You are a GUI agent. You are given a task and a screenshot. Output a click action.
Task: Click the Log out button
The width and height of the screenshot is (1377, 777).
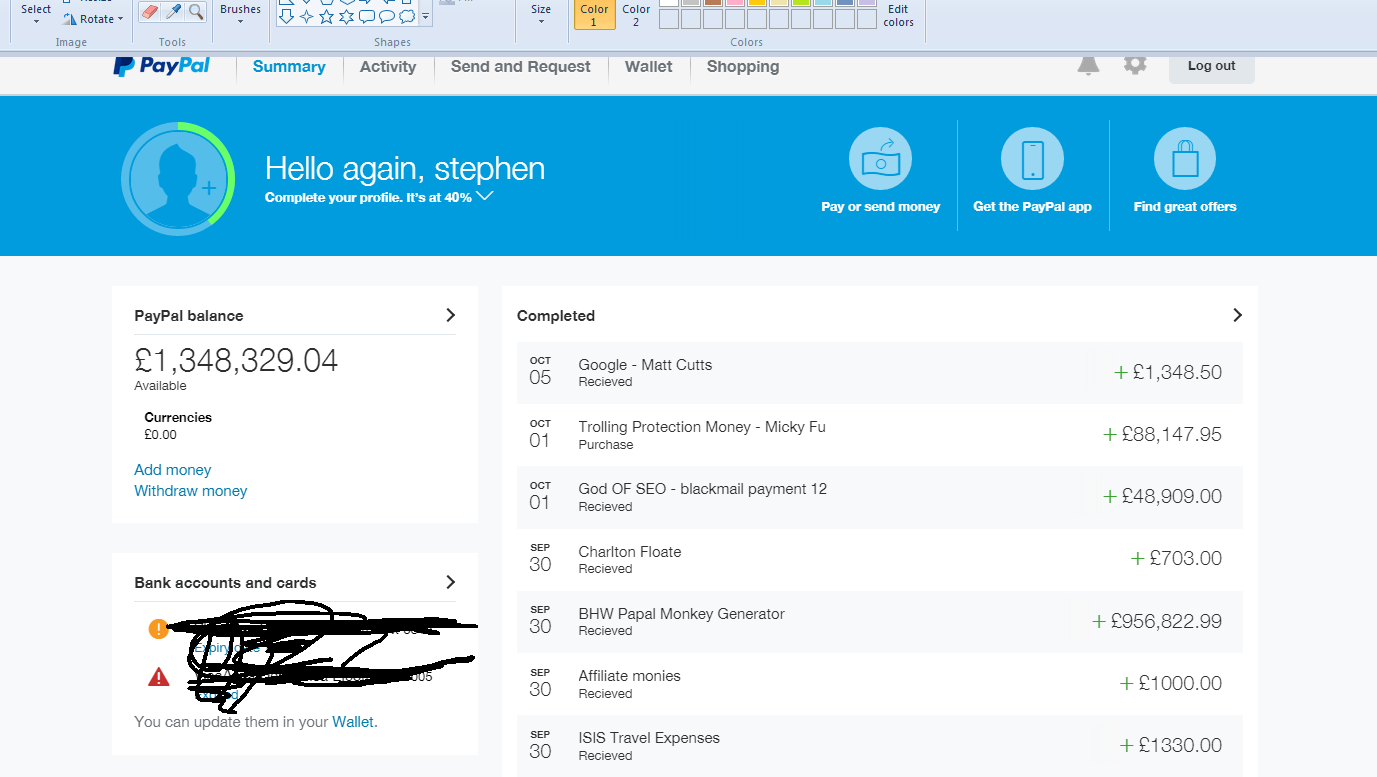pyautogui.click(x=1212, y=66)
